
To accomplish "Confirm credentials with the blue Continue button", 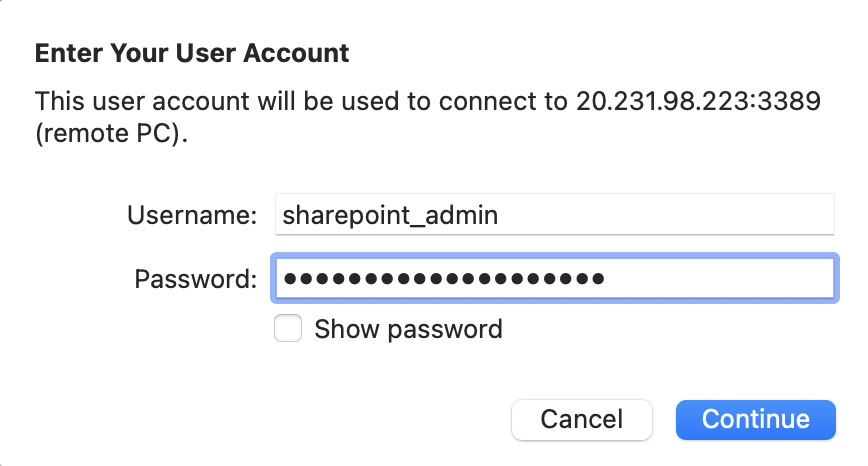I will 755,419.
